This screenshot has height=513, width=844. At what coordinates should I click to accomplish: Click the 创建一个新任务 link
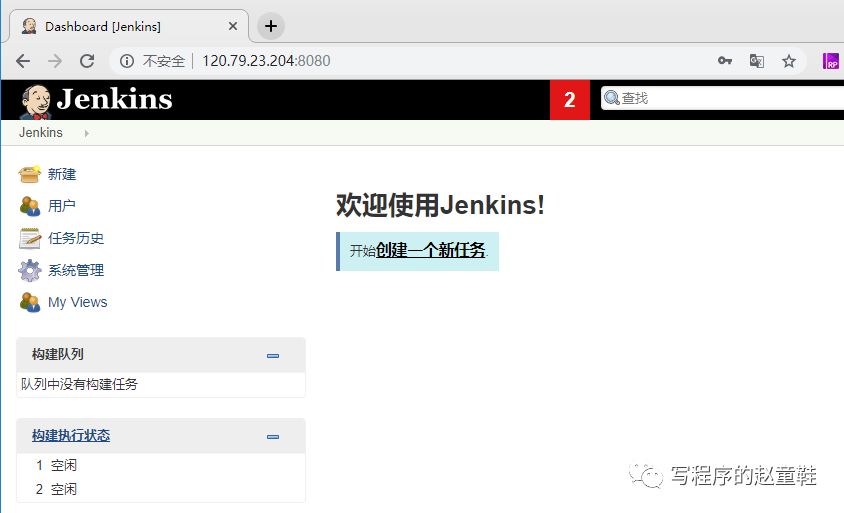click(x=431, y=250)
